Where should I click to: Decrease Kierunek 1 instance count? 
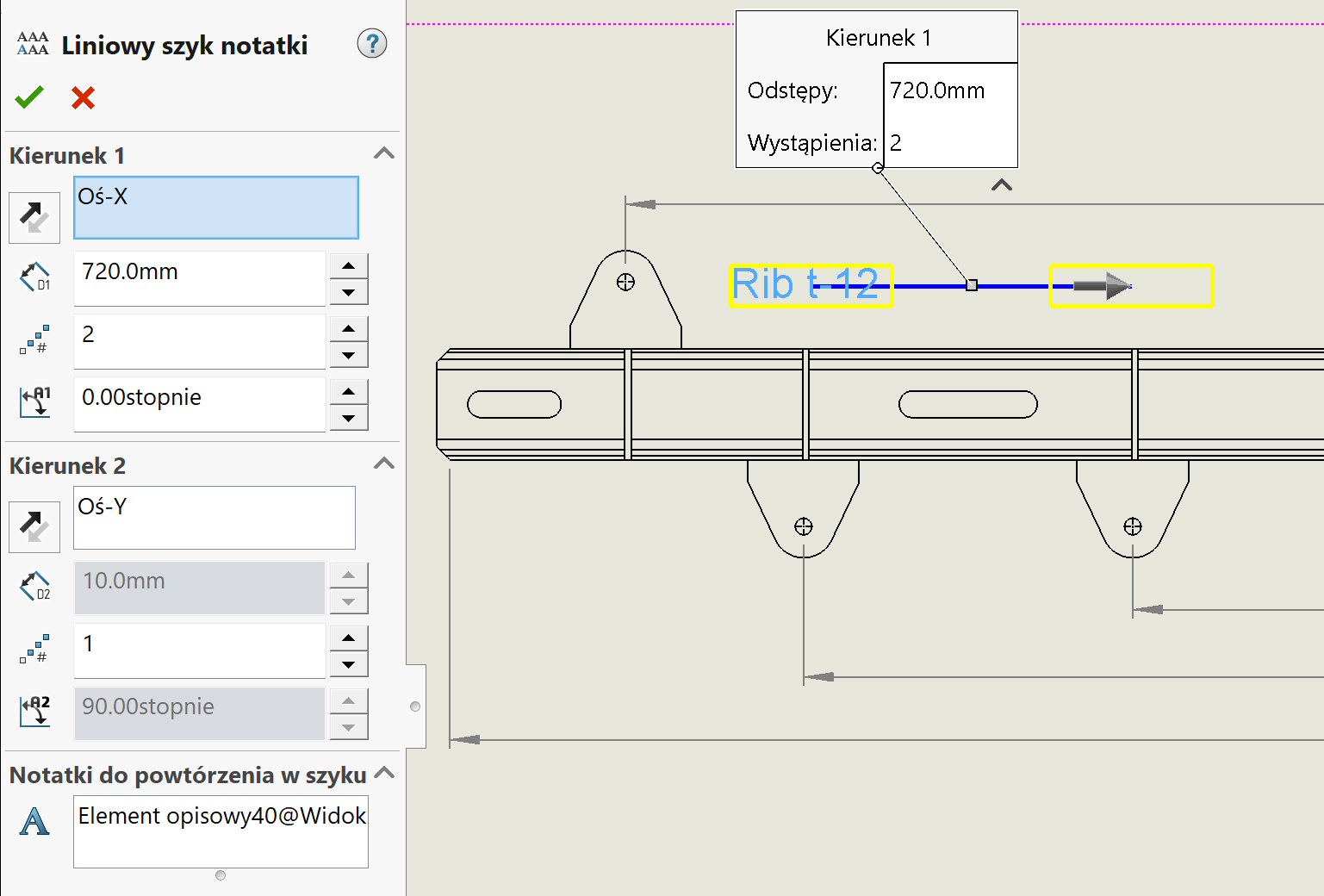[x=349, y=354]
